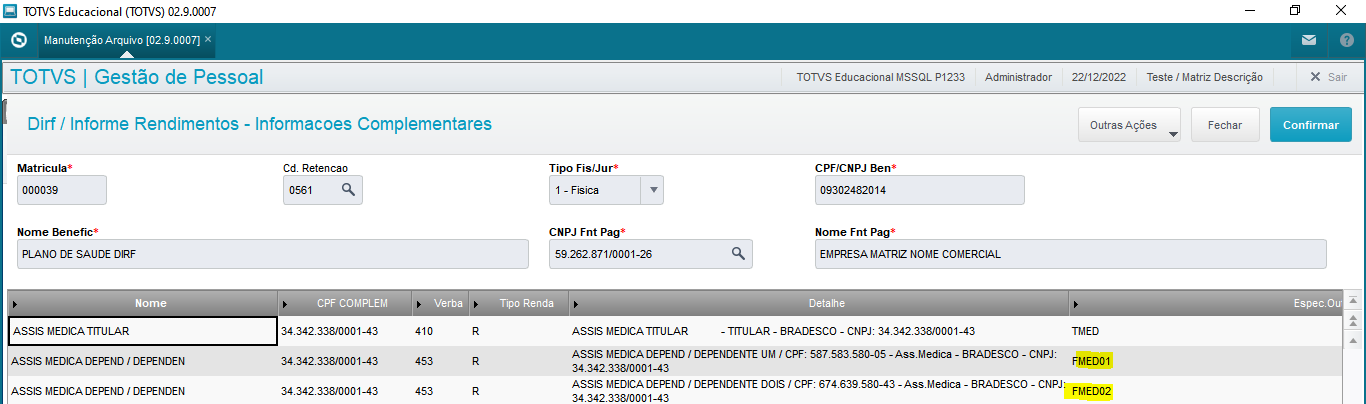The width and height of the screenshot is (1366, 404).
Task: Close the Manutenção Arquivo tab
Action: [208, 40]
